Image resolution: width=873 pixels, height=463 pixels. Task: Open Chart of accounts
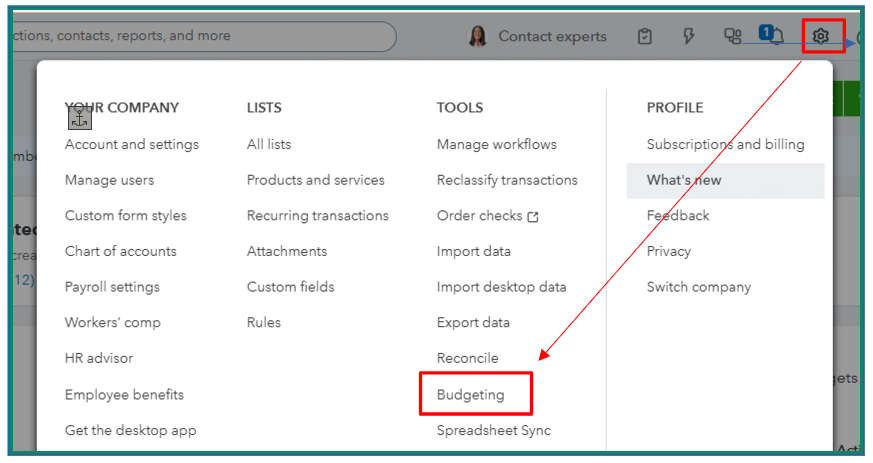pyautogui.click(x=120, y=252)
